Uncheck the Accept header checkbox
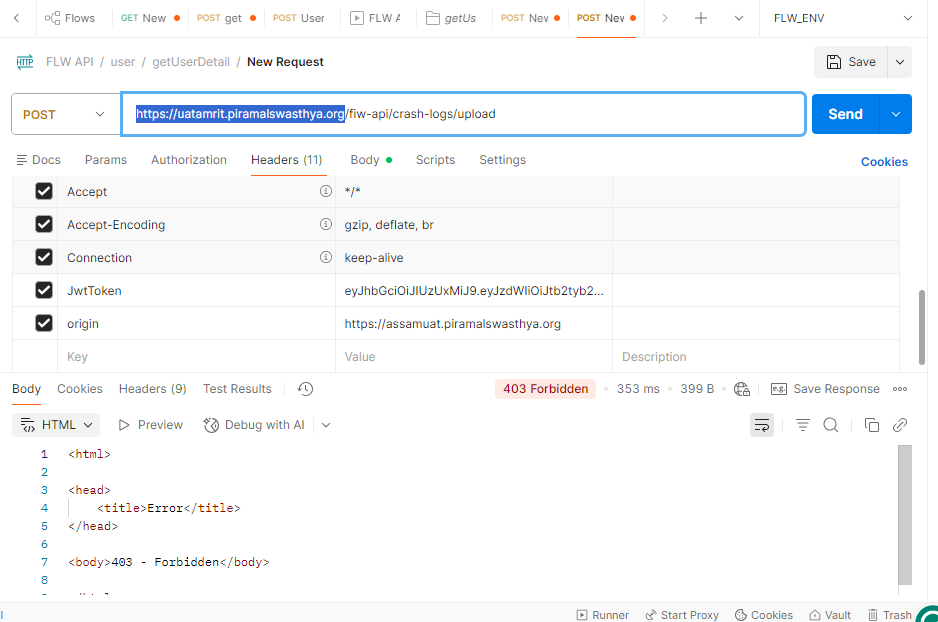The height and width of the screenshot is (622, 938). click(x=44, y=191)
